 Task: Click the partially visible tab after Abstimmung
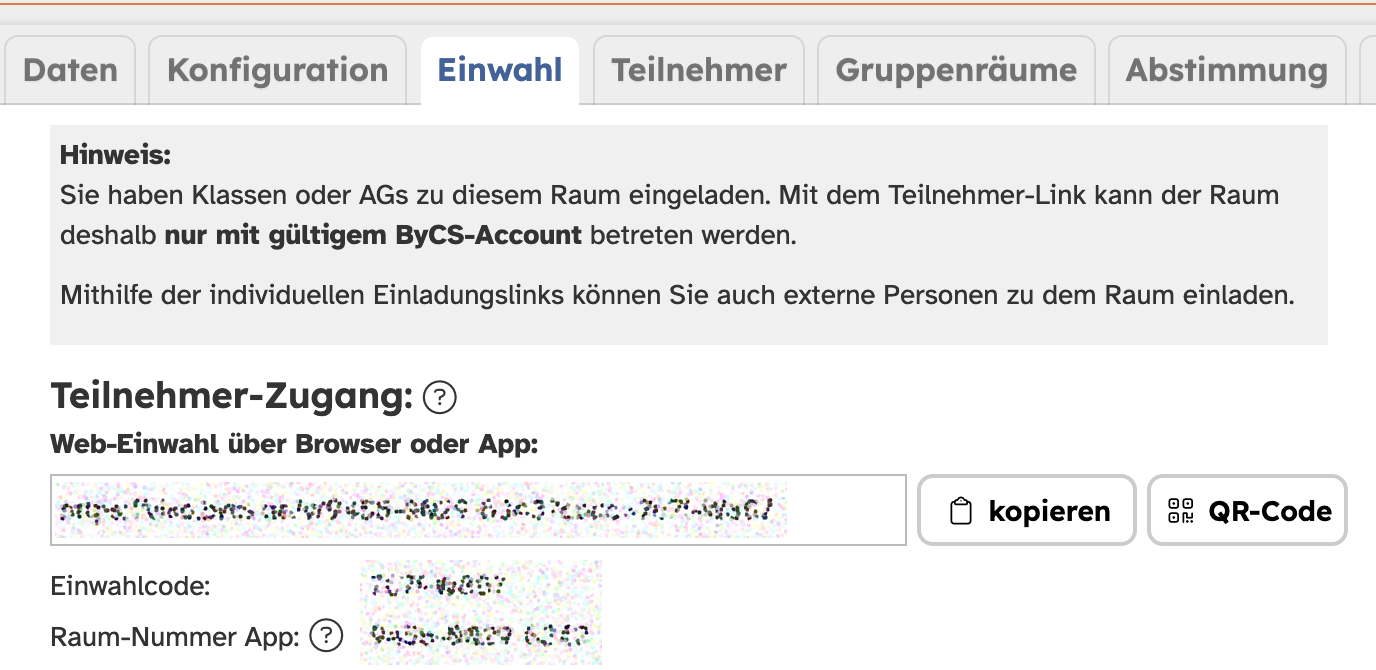pyautogui.click(x=1367, y=70)
